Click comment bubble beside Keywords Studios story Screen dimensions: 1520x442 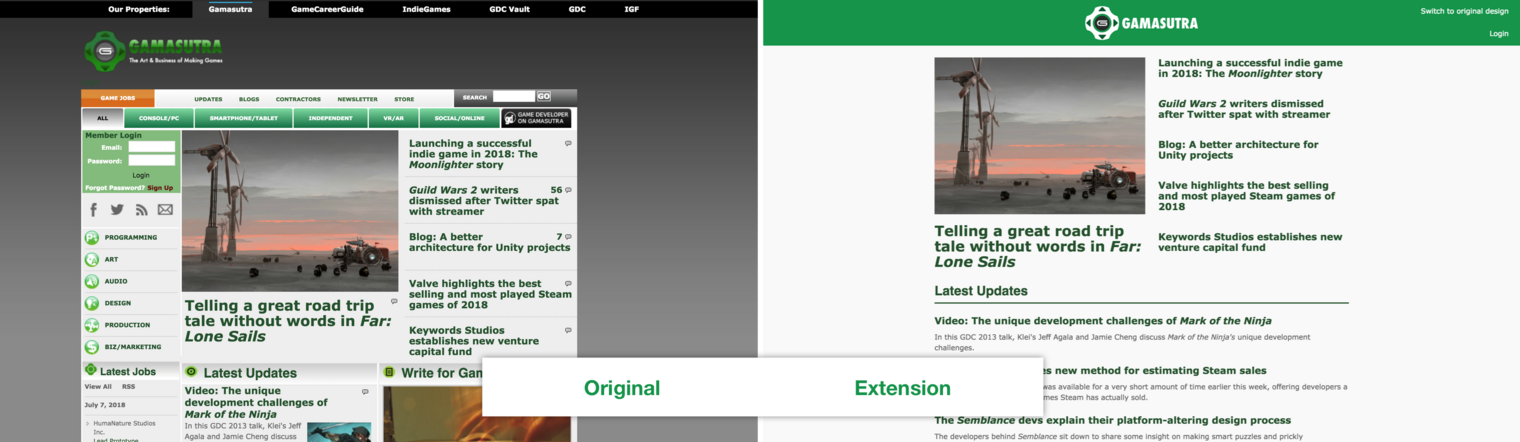[x=568, y=331]
